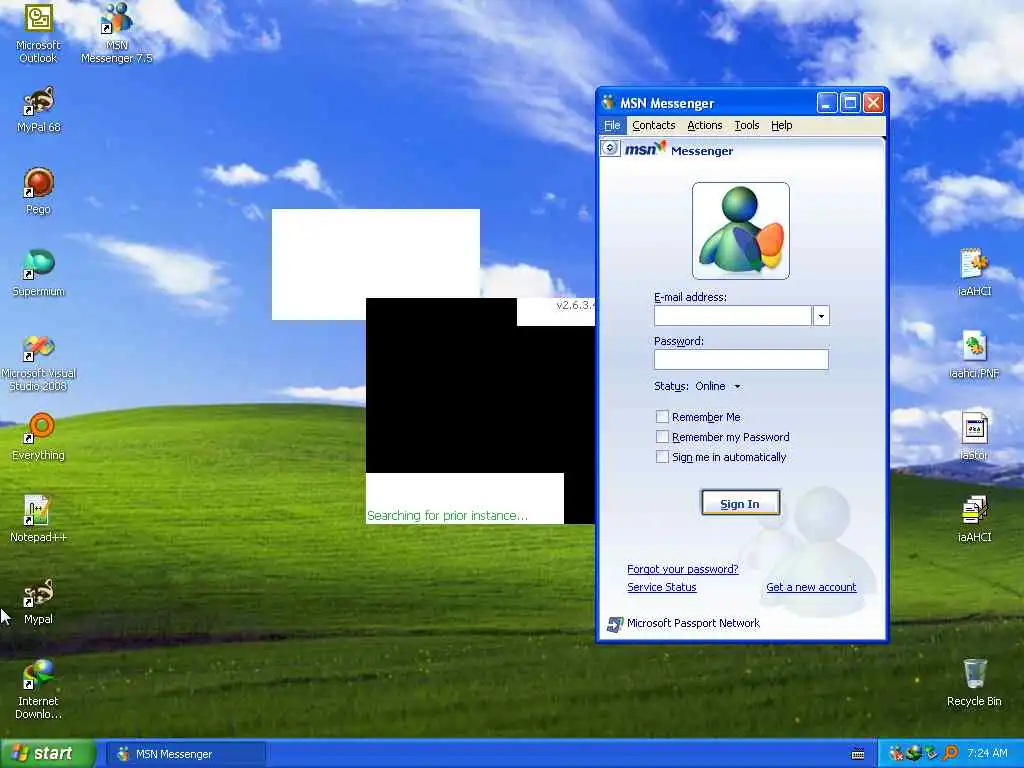
Task: Click the MSN Messenger tray icon with red X
Action: click(896, 754)
